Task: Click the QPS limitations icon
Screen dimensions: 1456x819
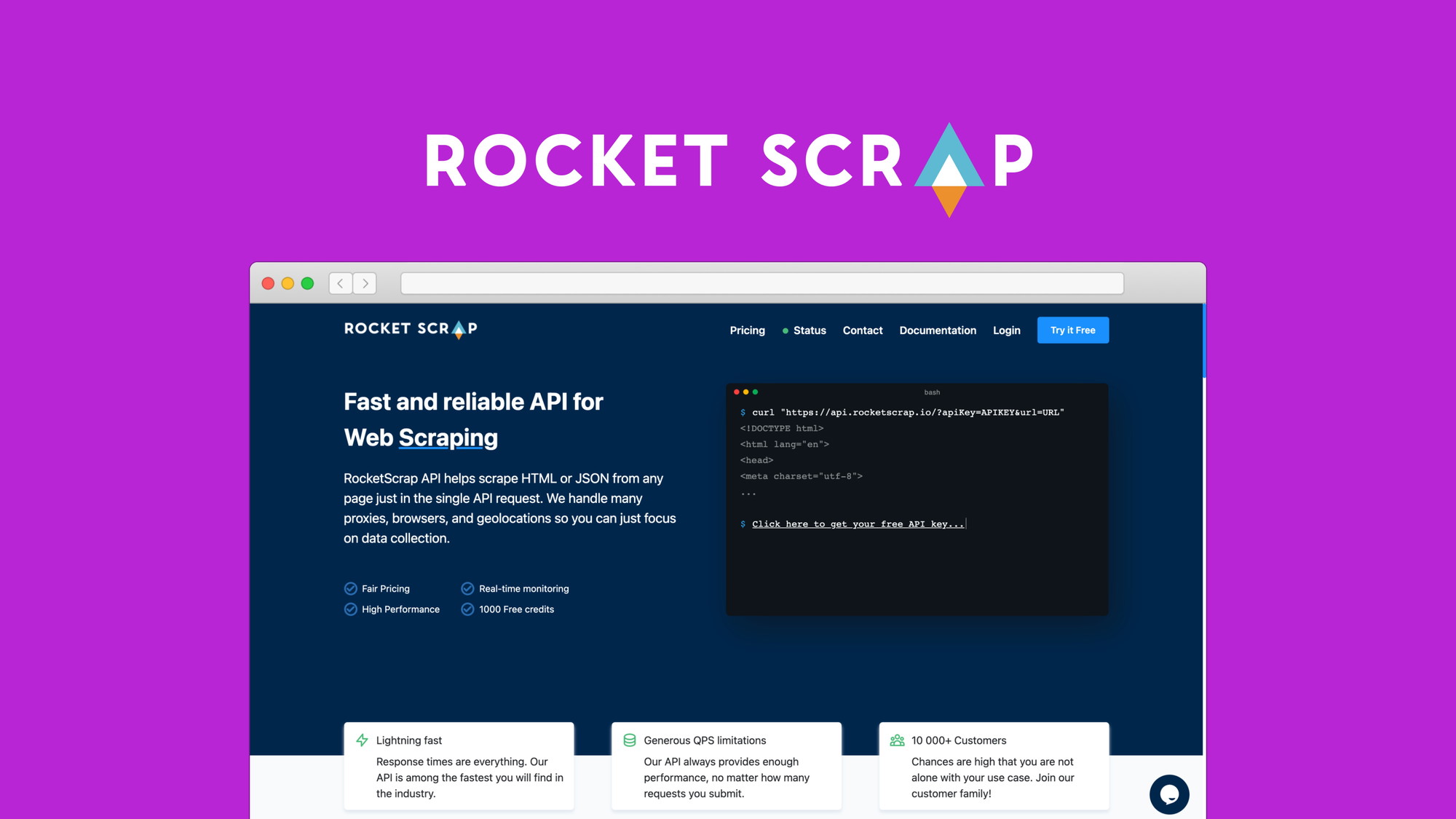Action: click(629, 740)
